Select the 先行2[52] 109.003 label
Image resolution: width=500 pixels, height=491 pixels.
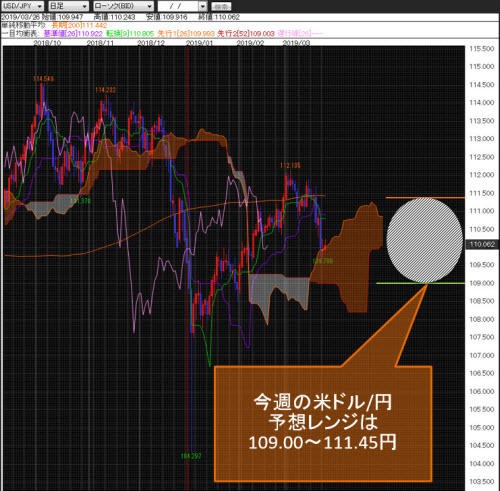[246, 33]
